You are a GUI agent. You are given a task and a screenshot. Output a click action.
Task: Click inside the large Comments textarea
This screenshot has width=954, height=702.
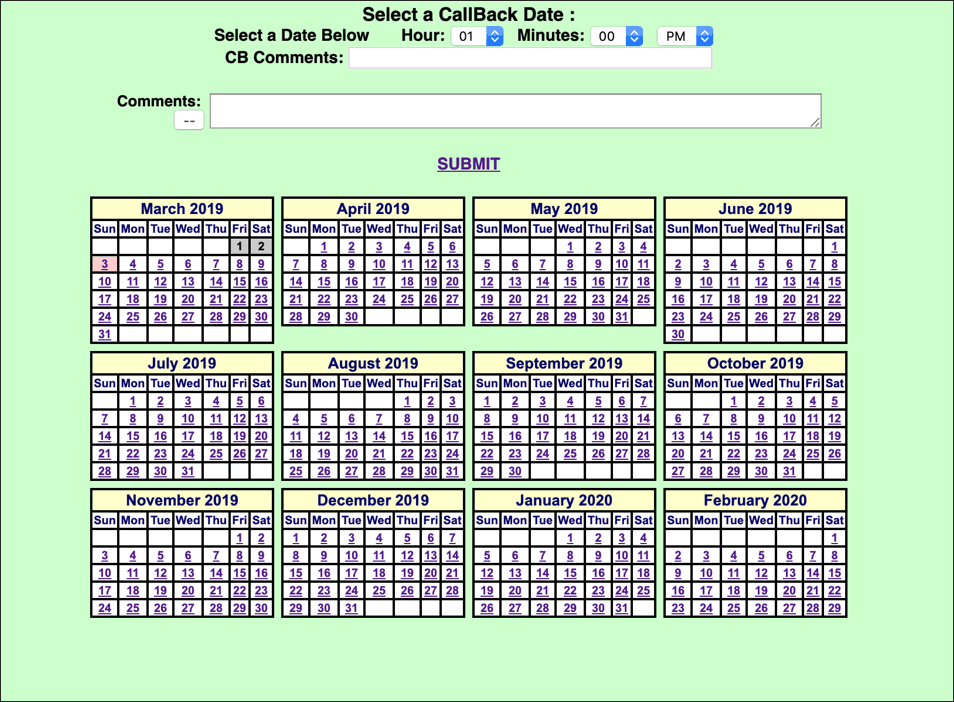click(515, 111)
